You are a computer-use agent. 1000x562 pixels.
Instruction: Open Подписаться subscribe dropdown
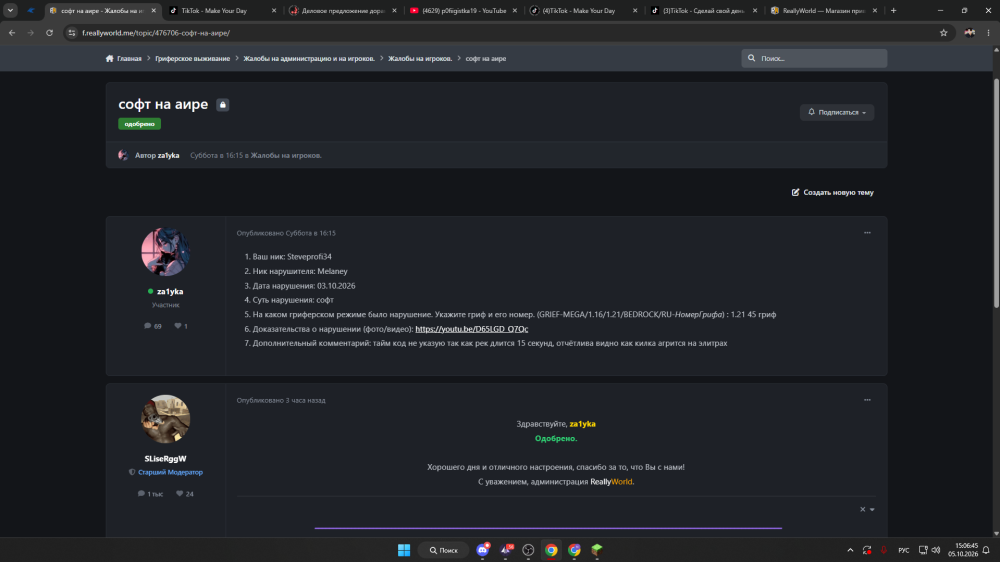pyautogui.click(x=837, y=112)
